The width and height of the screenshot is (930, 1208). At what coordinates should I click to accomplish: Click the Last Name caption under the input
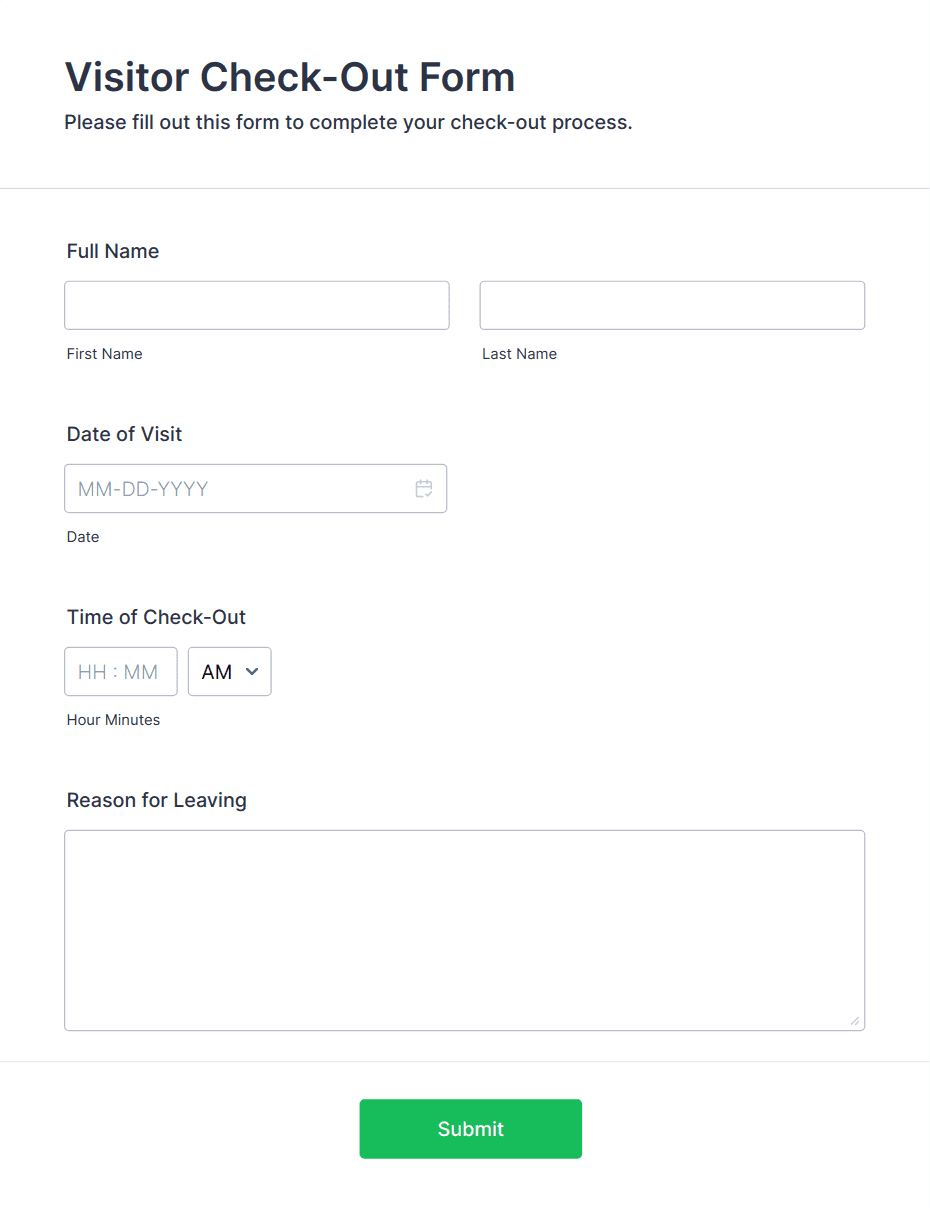click(x=519, y=353)
